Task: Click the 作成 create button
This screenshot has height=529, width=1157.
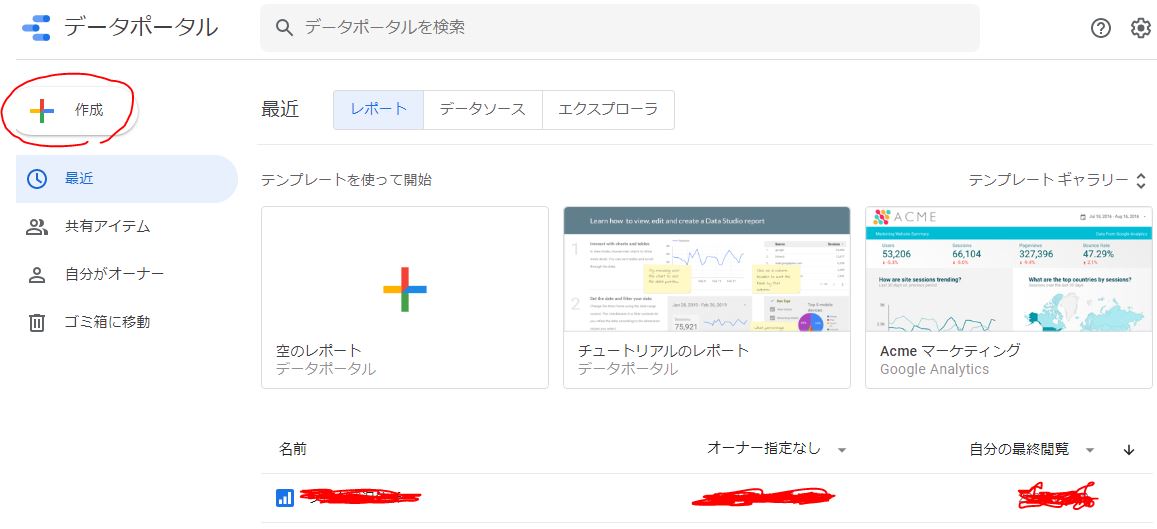Action: pyautogui.click(x=69, y=110)
